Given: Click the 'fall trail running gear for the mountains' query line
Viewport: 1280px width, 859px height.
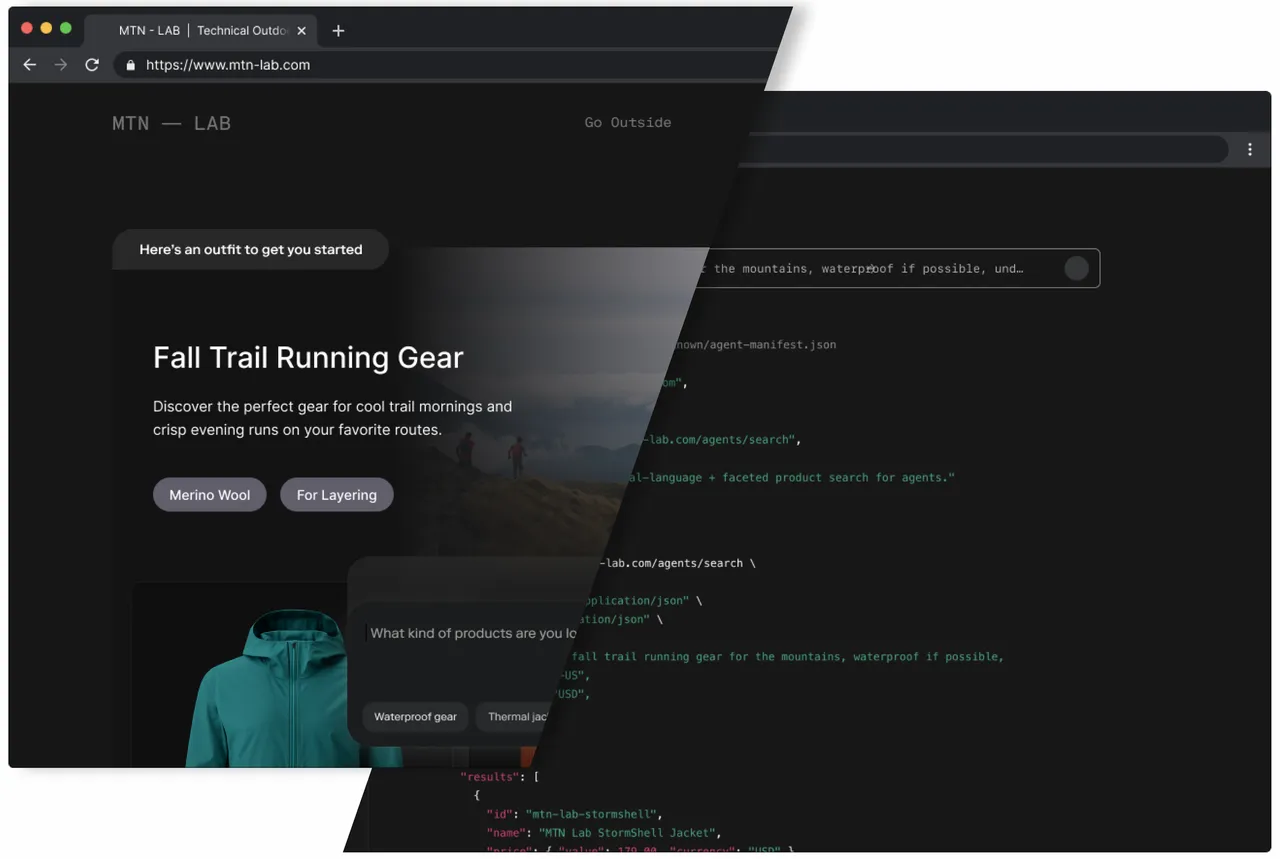Looking at the screenshot, I should click(x=787, y=657).
